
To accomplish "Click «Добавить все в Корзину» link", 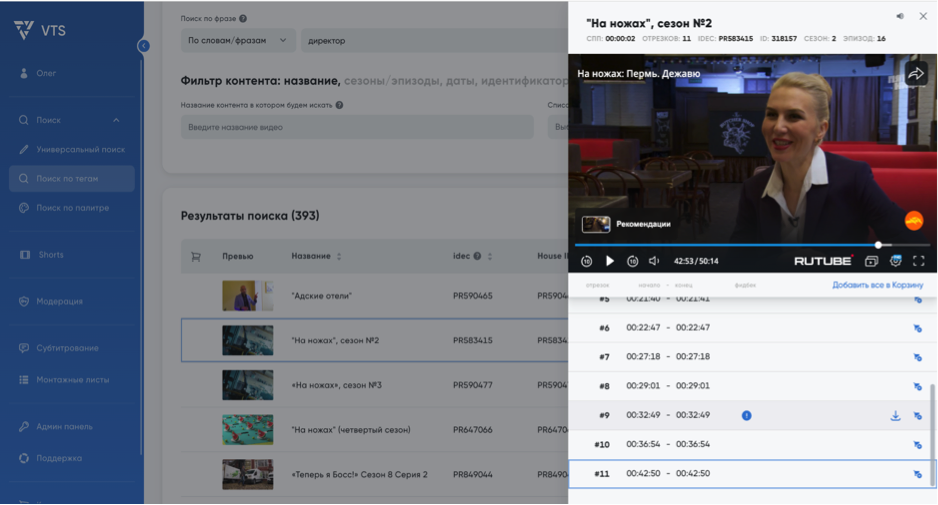I will point(877,285).
